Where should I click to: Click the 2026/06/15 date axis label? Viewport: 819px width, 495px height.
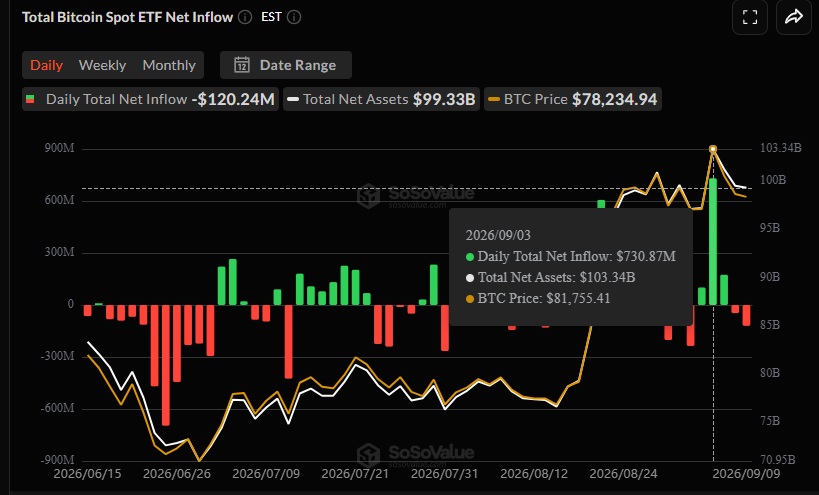87,474
